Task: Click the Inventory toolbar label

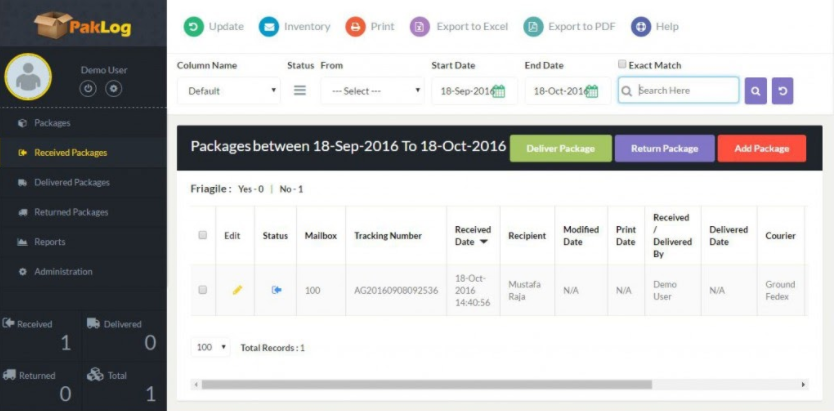Action: 307,27
